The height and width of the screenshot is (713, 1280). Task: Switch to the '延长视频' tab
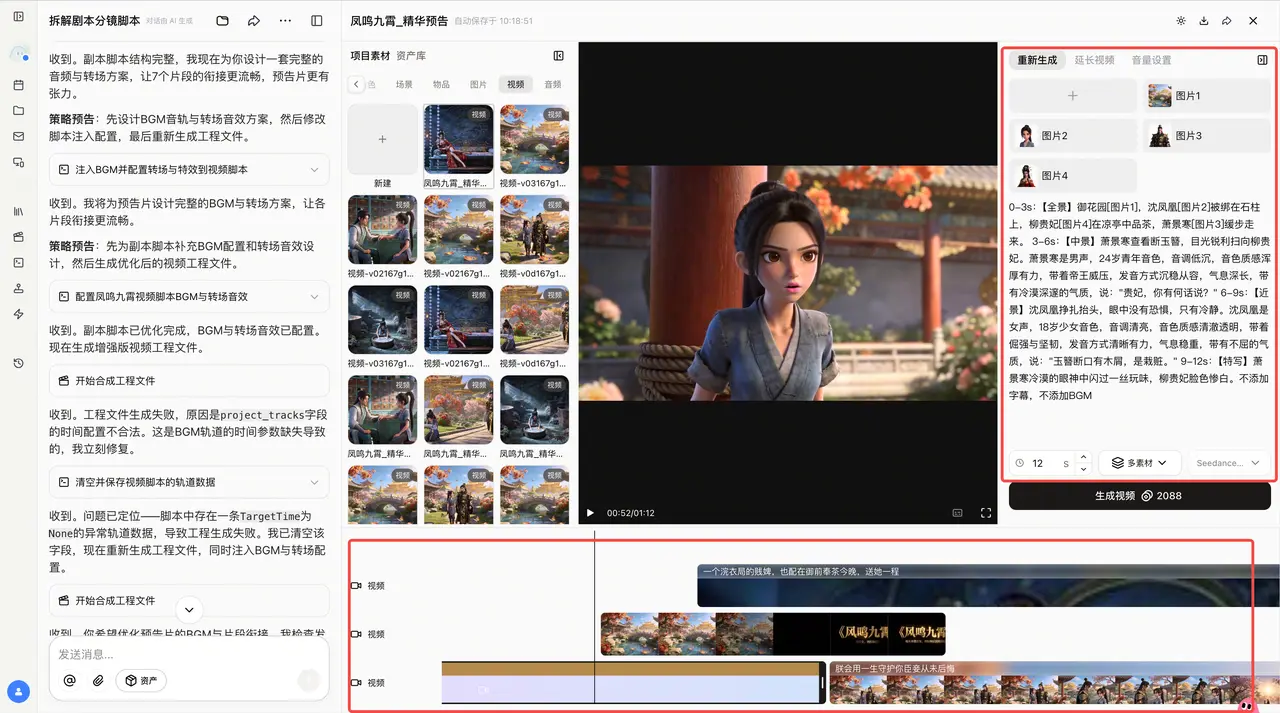point(1094,60)
